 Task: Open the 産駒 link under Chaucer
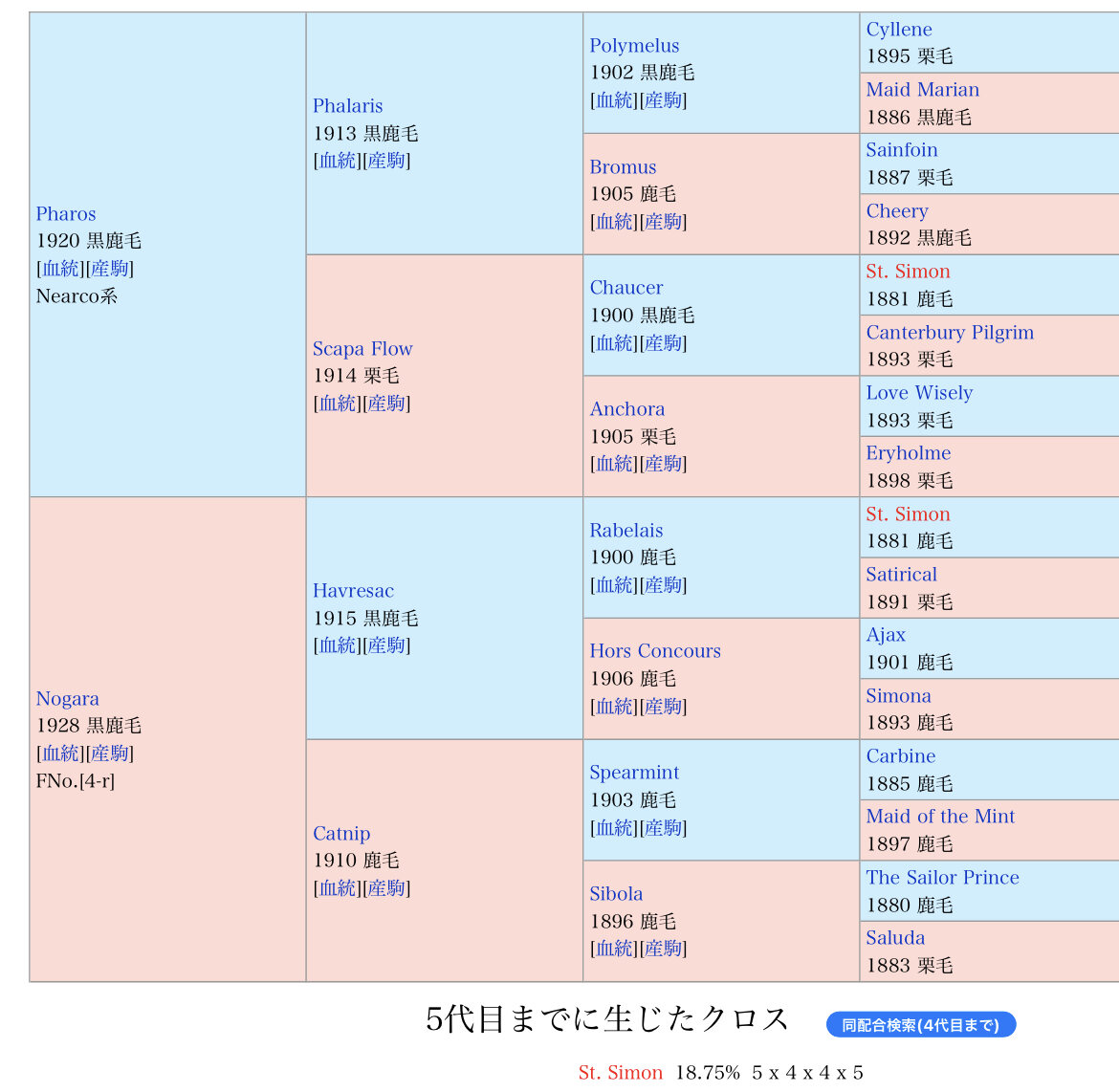click(x=664, y=343)
